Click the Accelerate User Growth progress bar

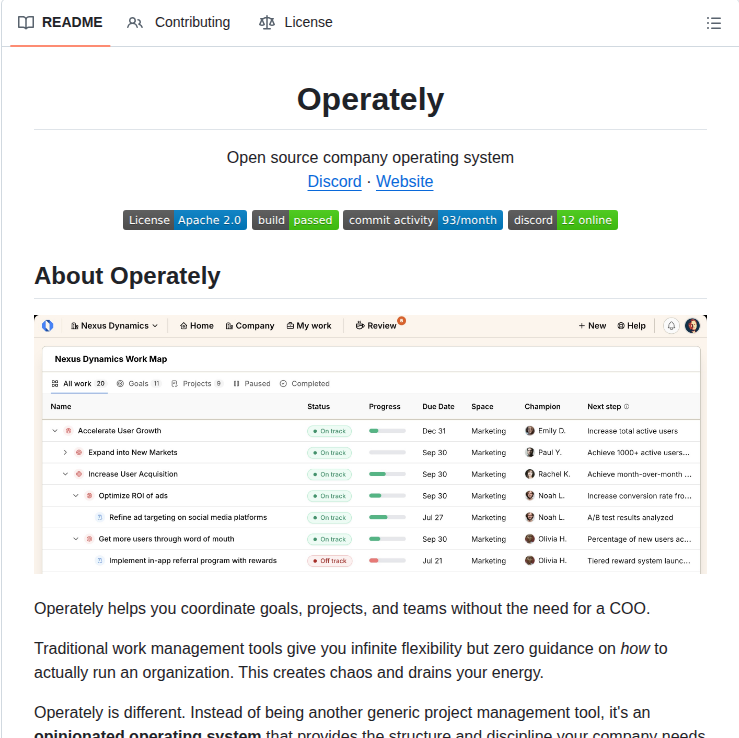(387, 431)
